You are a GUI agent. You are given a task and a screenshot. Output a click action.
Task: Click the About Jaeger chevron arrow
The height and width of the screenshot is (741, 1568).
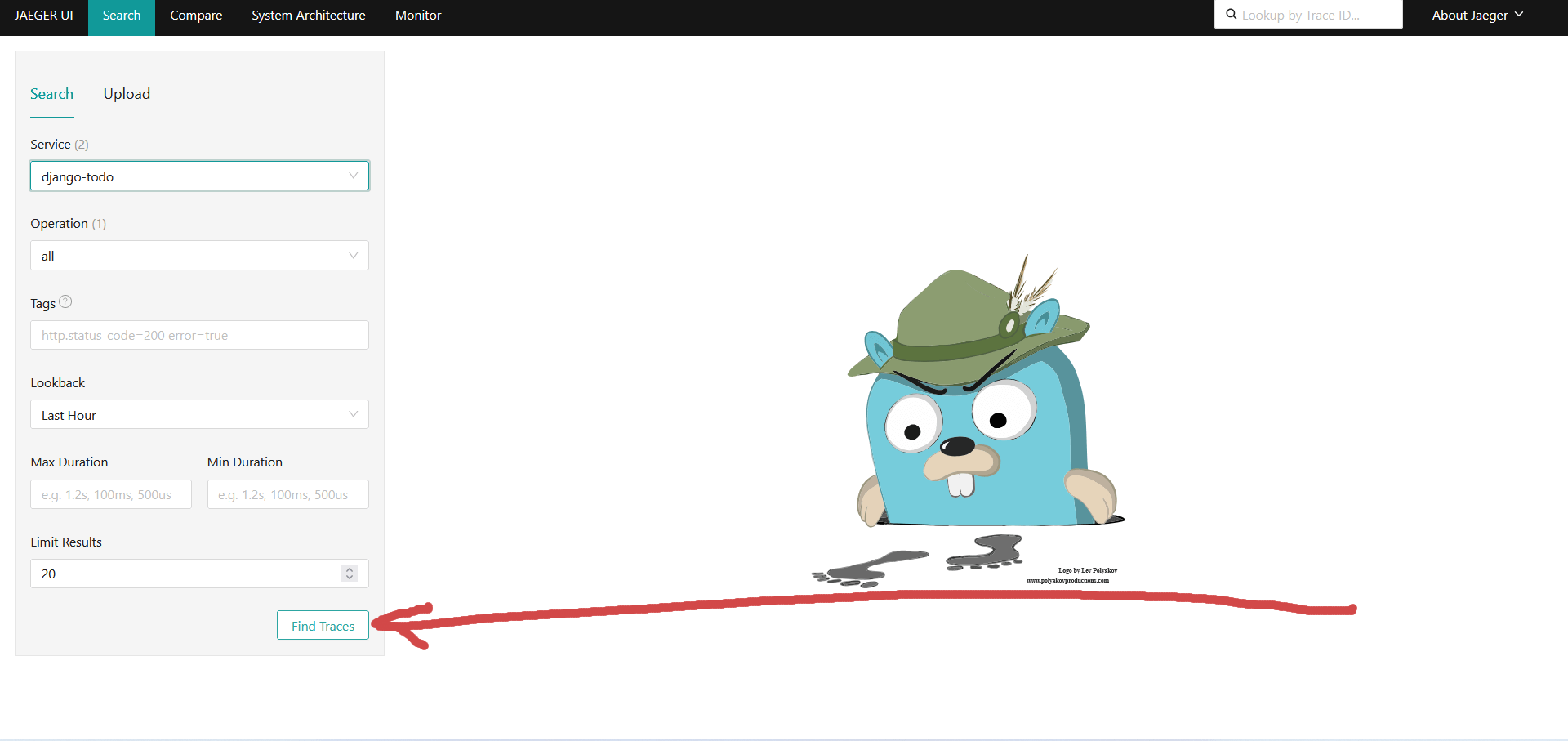(x=1519, y=15)
